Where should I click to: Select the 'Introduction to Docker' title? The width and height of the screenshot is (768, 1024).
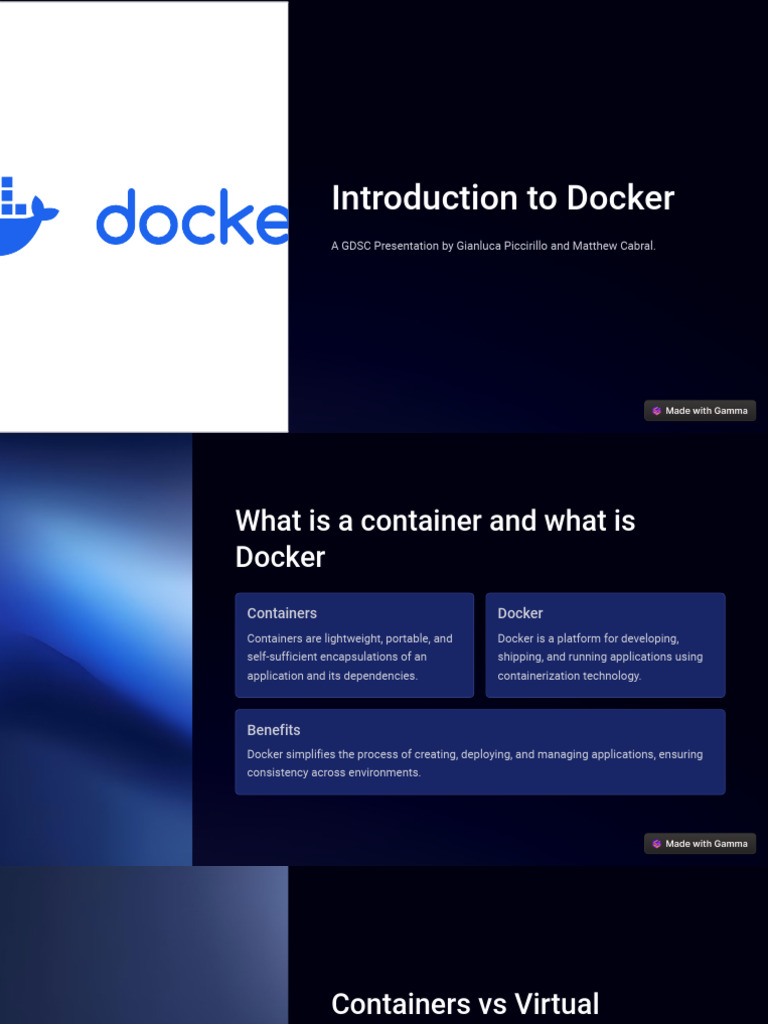click(x=503, y=198)
